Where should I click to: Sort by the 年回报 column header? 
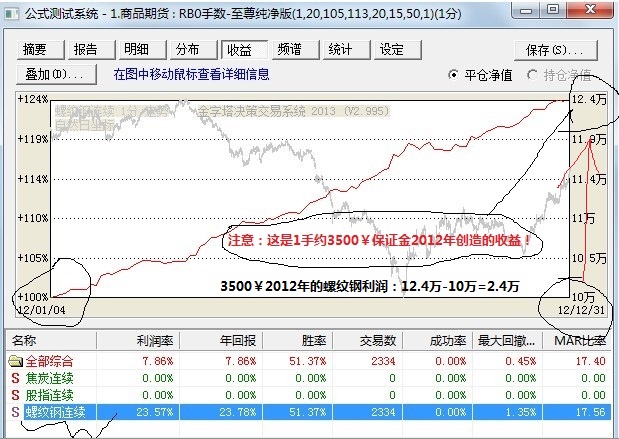[221, 340]
